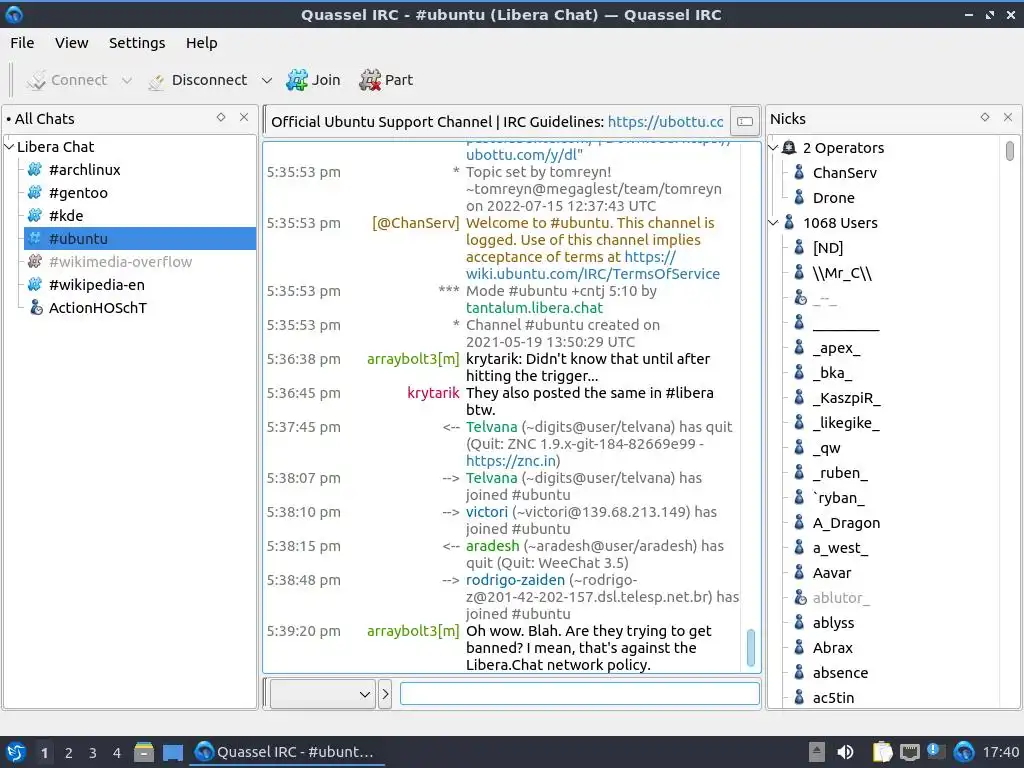Screen dimensions: 1024x768
Task: Close the All Chats dock panel
Action: (x=244, y=118)
